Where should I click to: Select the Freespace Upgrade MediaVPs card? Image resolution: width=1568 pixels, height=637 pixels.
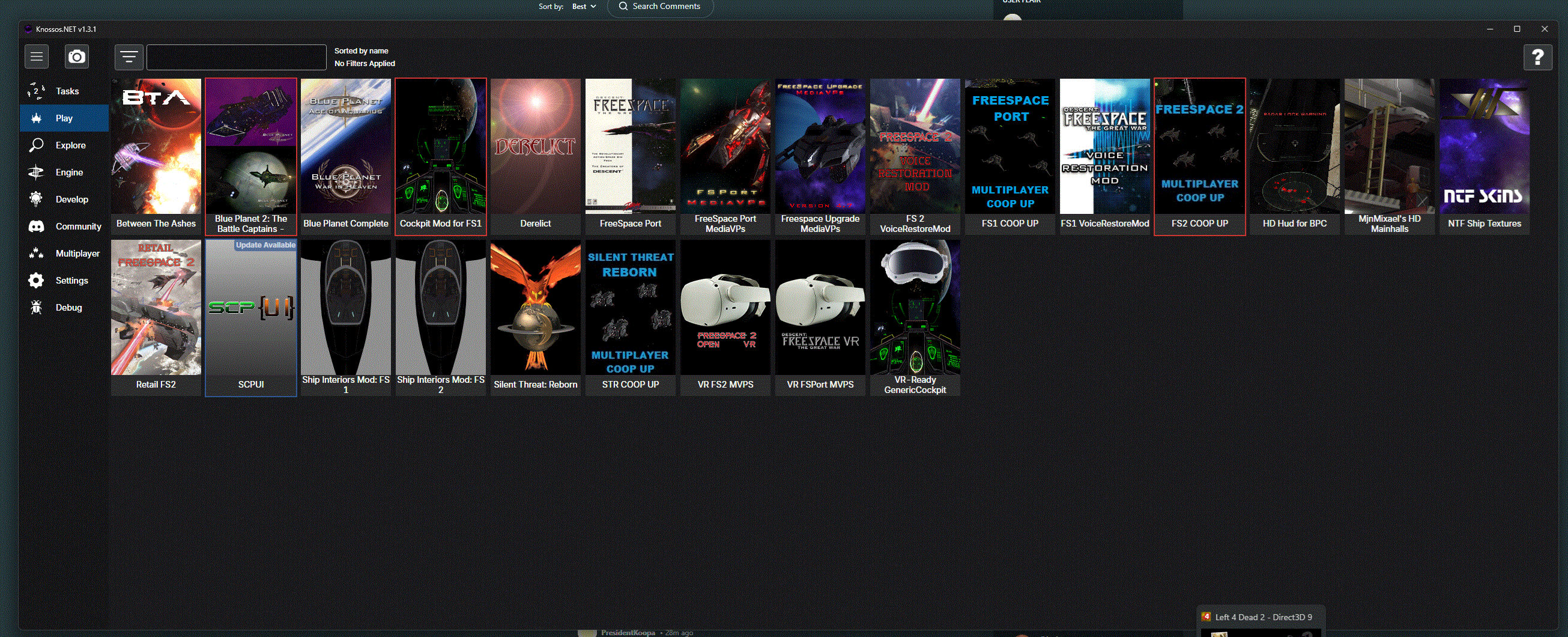coord(820,156)
